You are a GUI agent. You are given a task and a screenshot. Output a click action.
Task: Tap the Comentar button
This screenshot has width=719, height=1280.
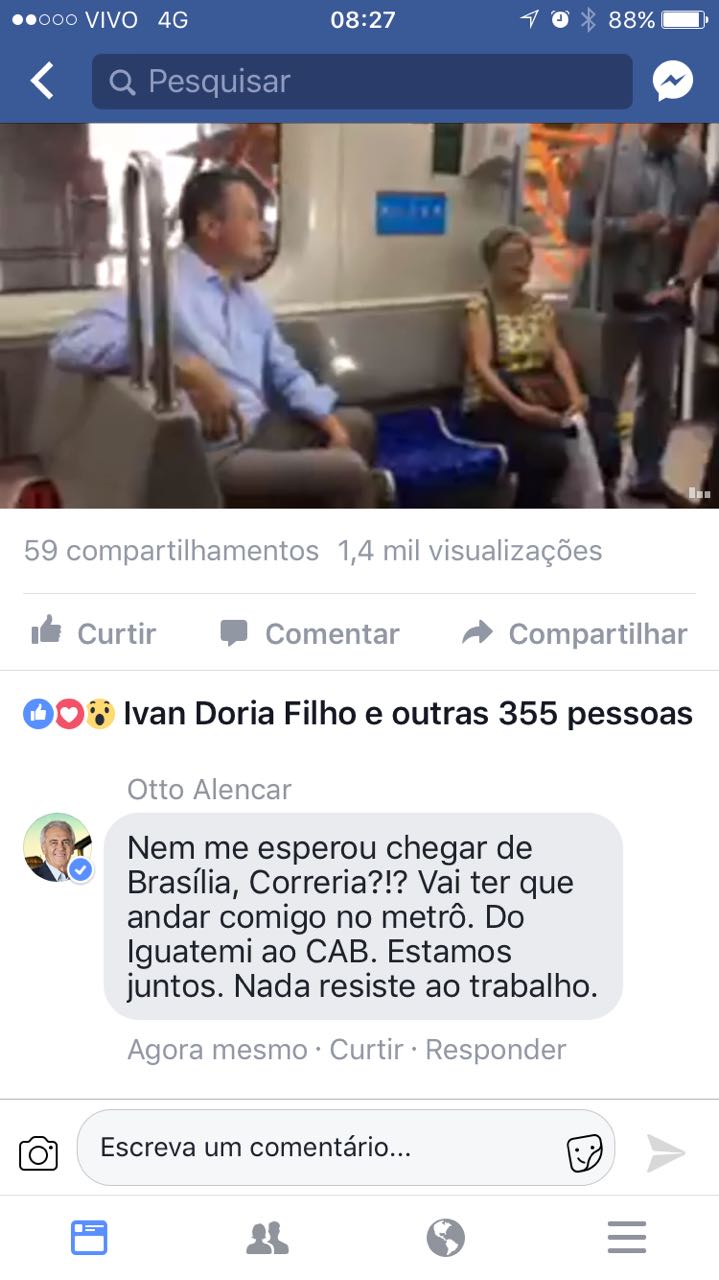pyautogui.click(x=309, y=633)
